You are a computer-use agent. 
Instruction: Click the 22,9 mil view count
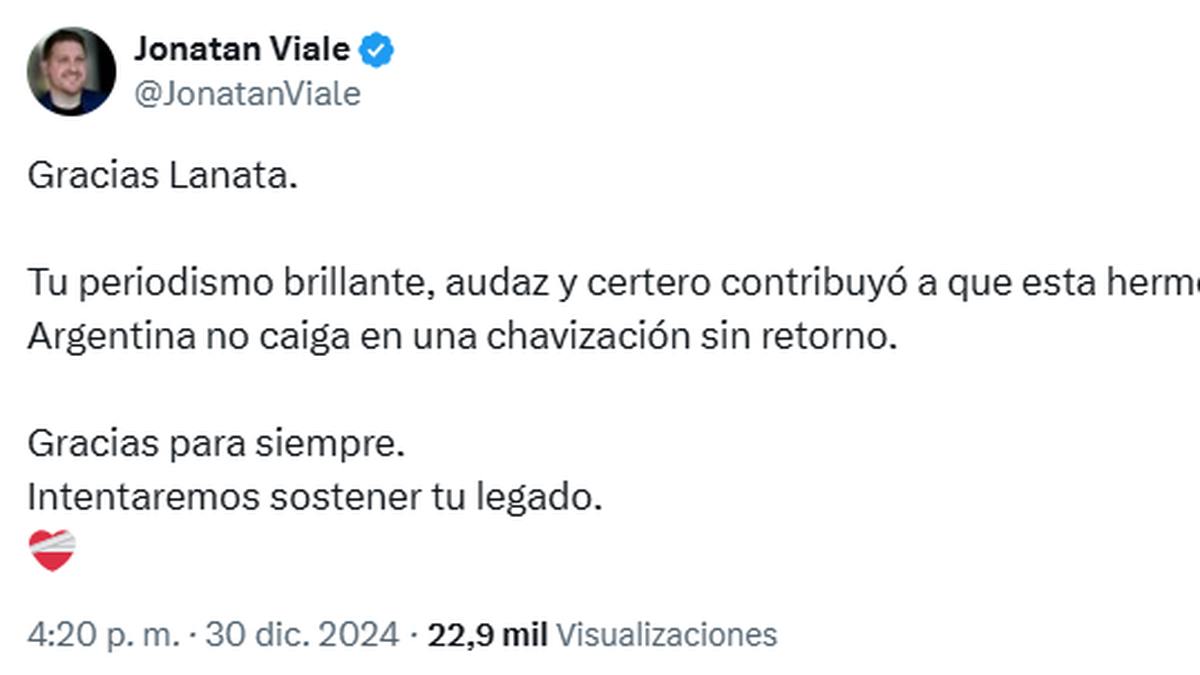[x=487, y=634]
